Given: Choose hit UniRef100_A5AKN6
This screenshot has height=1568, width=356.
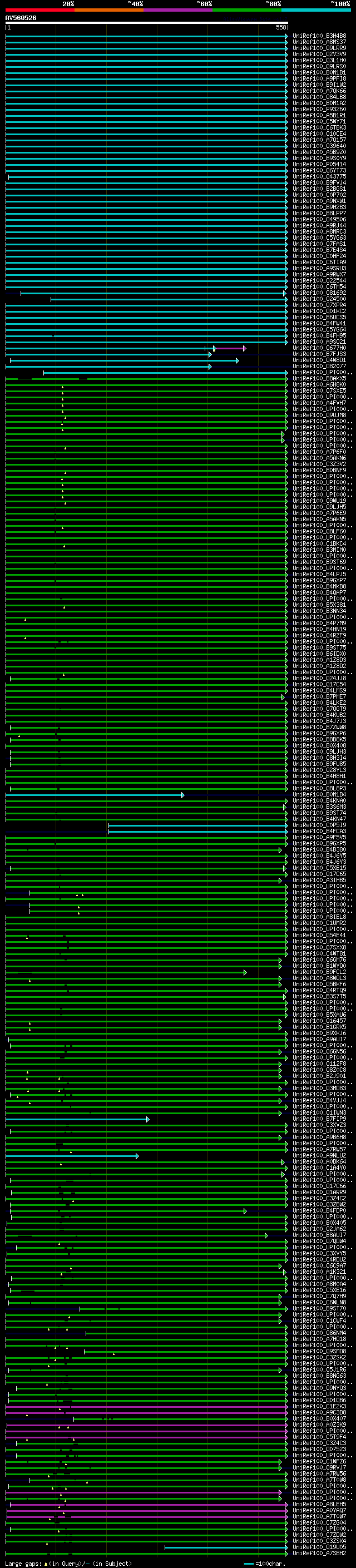Looking at the screenshot, I should [x=319, y=458].
